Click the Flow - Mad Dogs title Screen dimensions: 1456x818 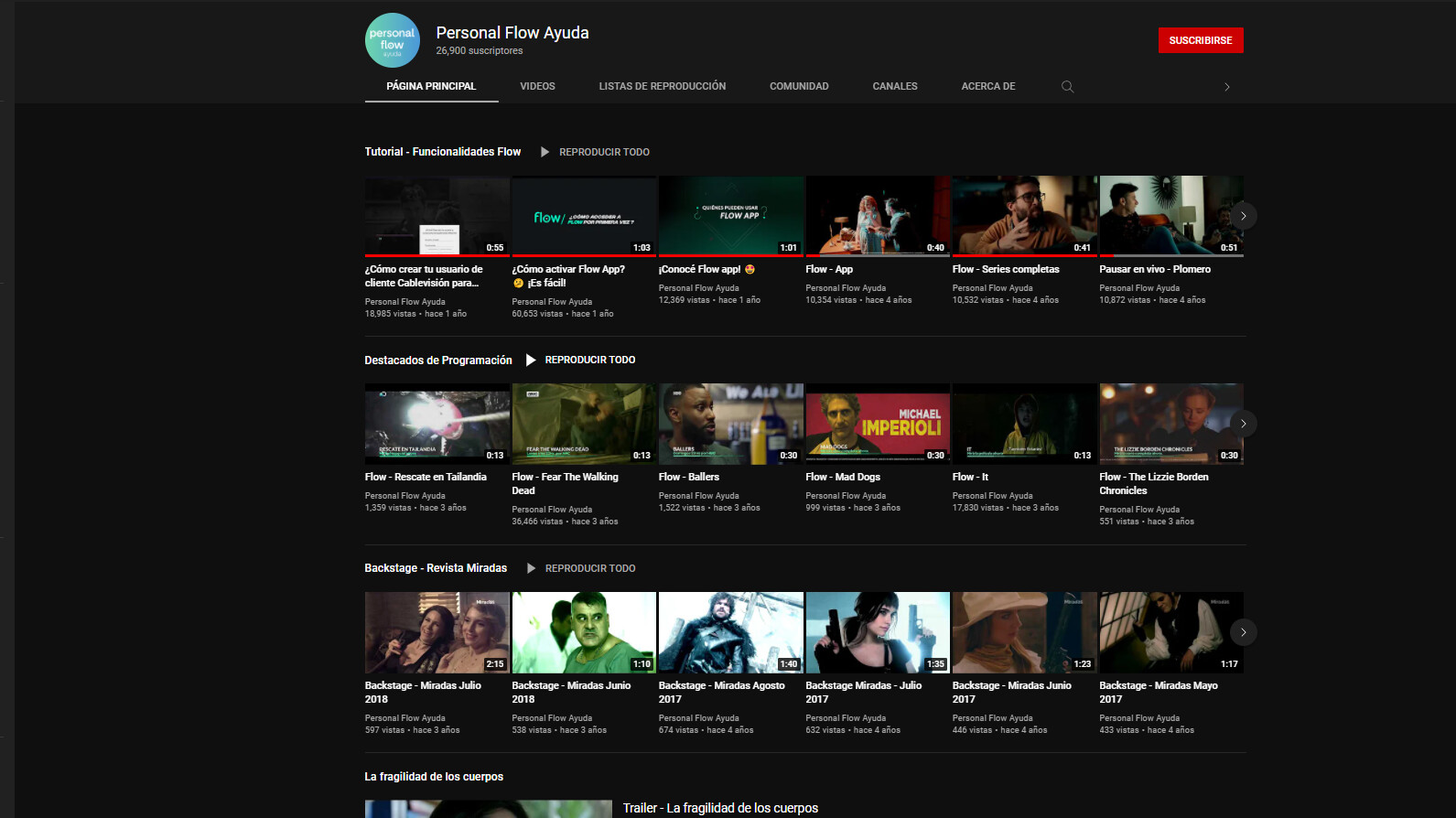click(843, 477)
